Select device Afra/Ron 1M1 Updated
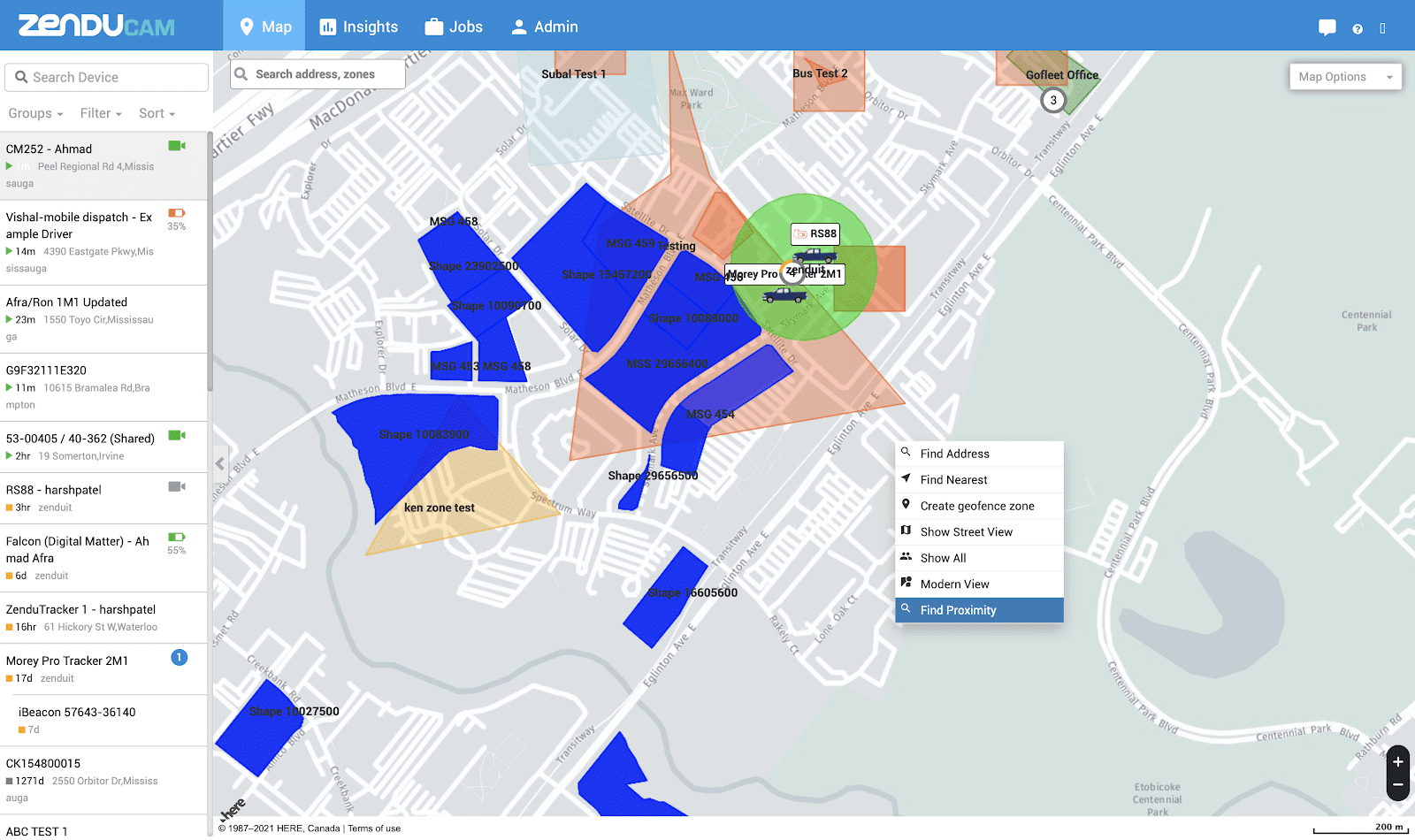The height and width of the screenshot is (840, 1415). [x=103, y=319]
